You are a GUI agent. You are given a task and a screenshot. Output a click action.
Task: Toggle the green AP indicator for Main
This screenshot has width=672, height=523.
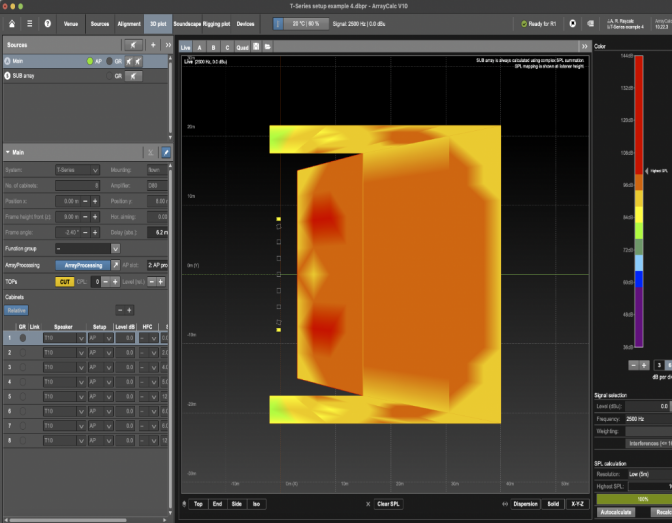(x=89, y=61)
